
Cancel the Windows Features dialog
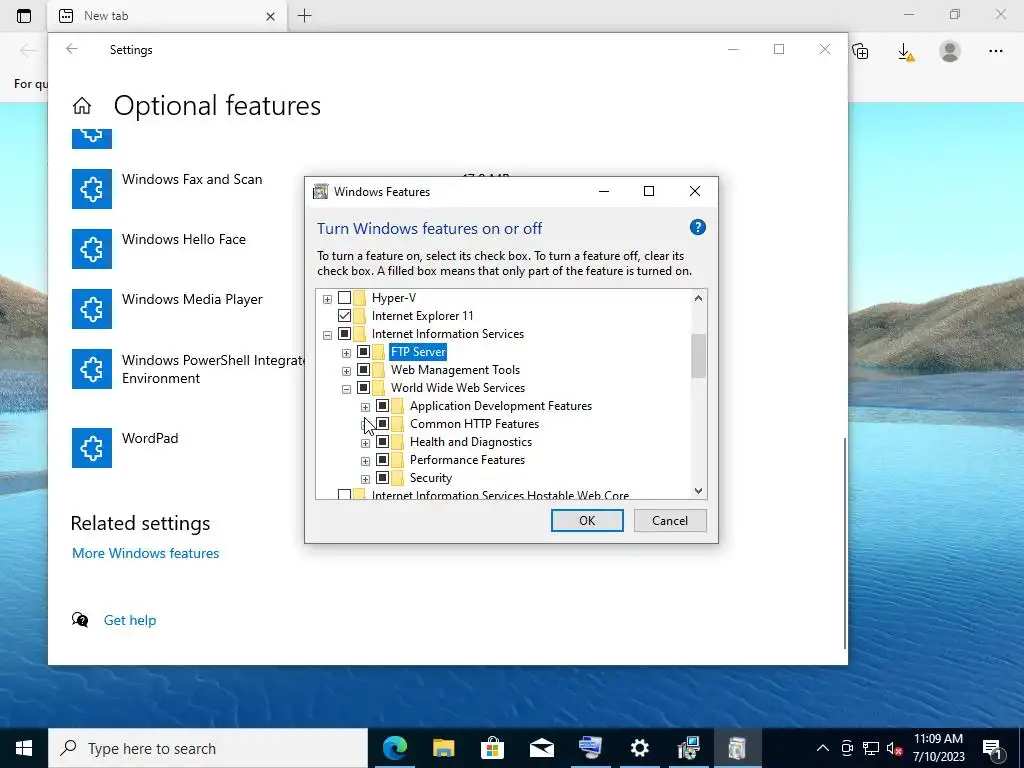click(670, 520)
